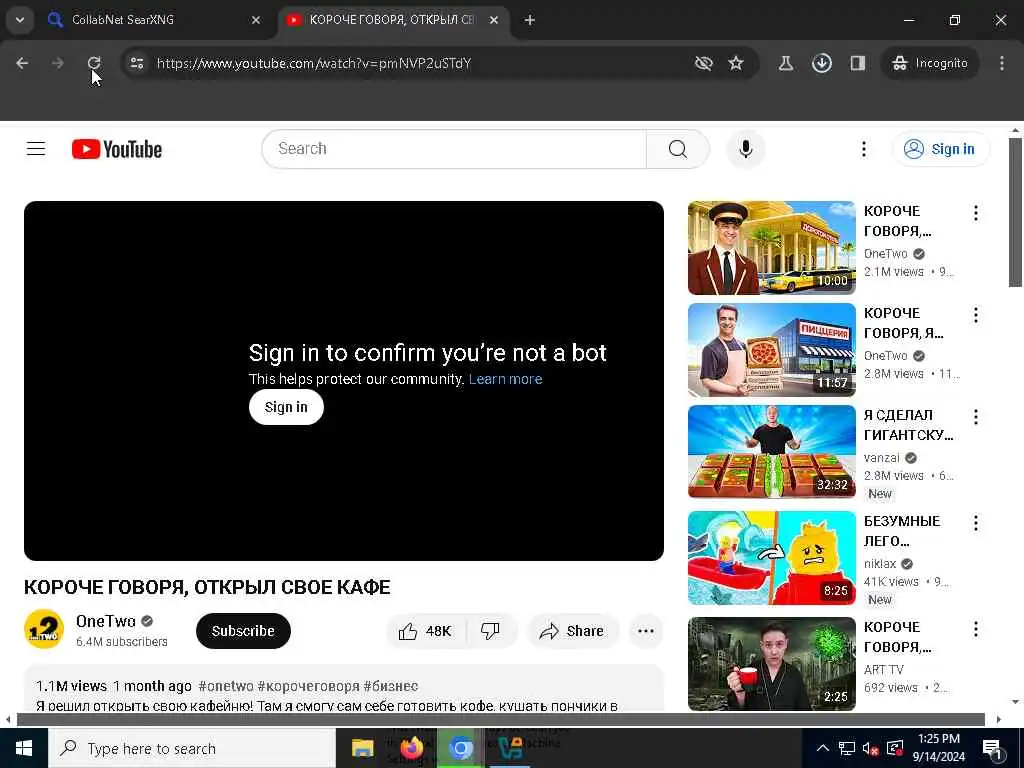Toggle the browser side panel icon

(857, 63)
